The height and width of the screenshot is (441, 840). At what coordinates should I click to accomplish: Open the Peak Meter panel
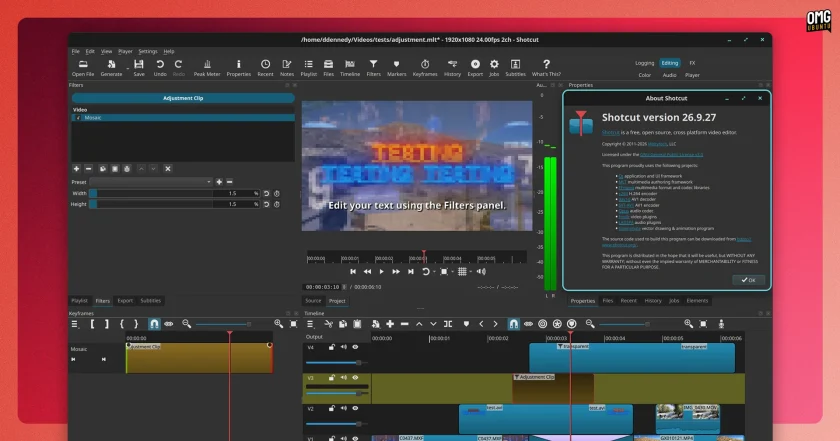207,68
